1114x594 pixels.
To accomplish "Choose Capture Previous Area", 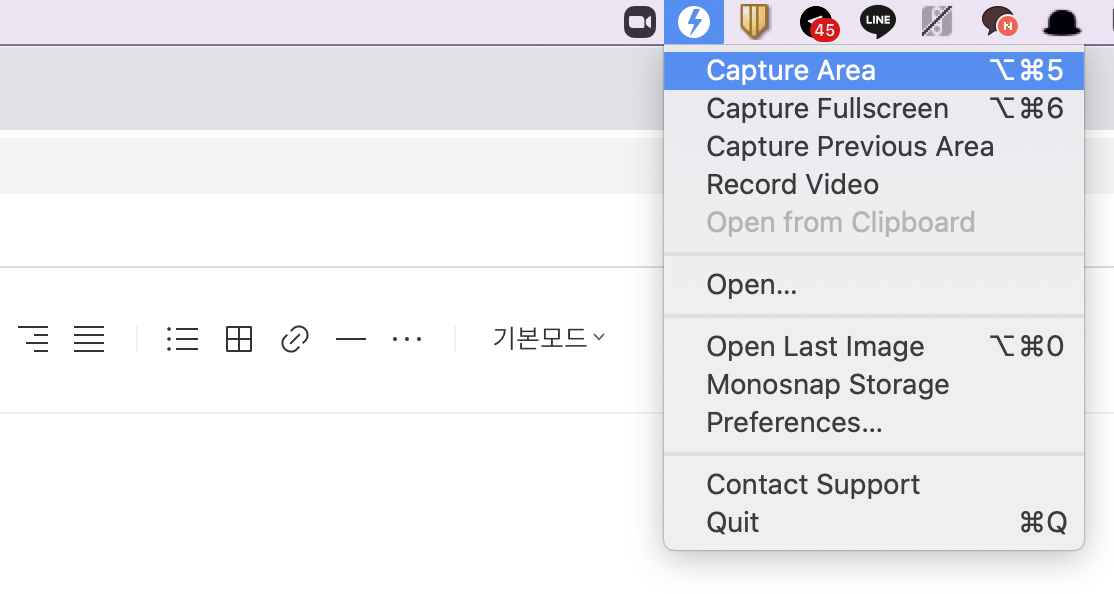I will coord(874,146).
